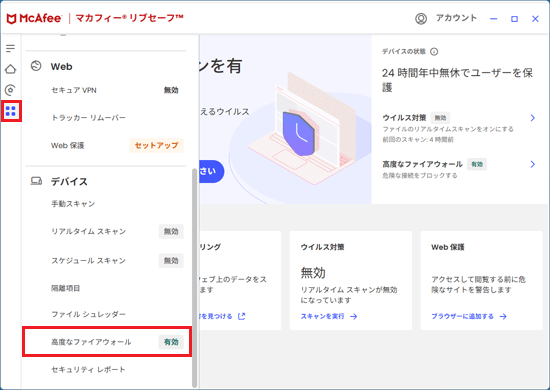Screen dimensions: 550x390
Task: Open アカウント menu
Action: pos(456,18)
